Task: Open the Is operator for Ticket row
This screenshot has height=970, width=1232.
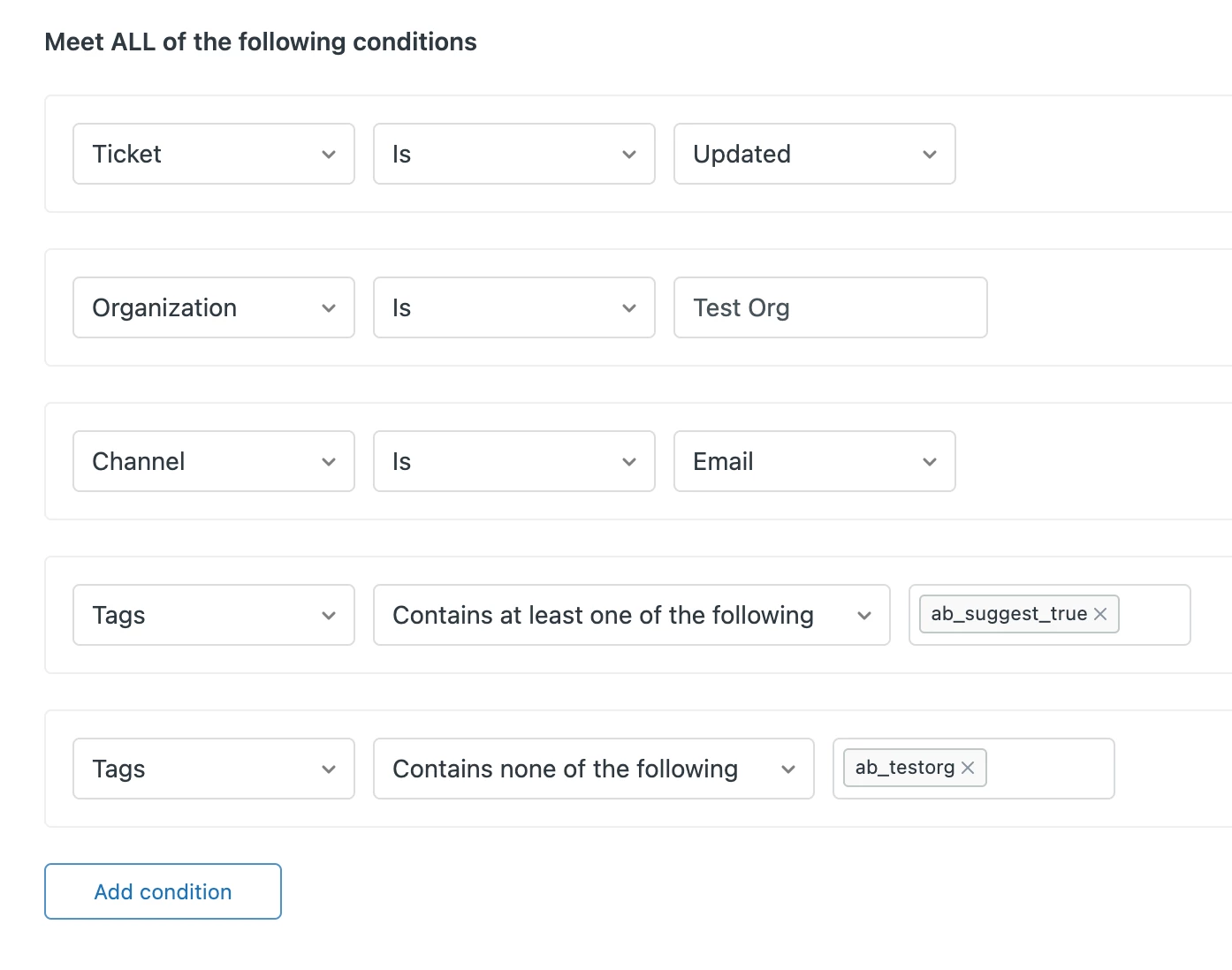Action: 513,154
